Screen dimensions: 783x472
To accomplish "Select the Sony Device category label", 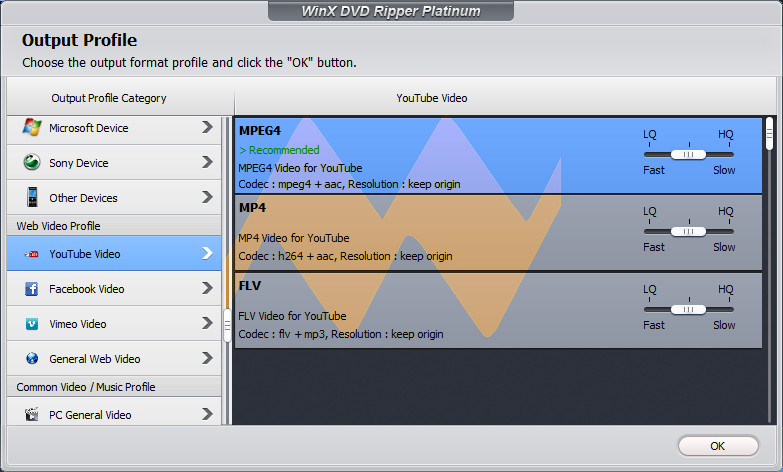I will tap(78, 163).
